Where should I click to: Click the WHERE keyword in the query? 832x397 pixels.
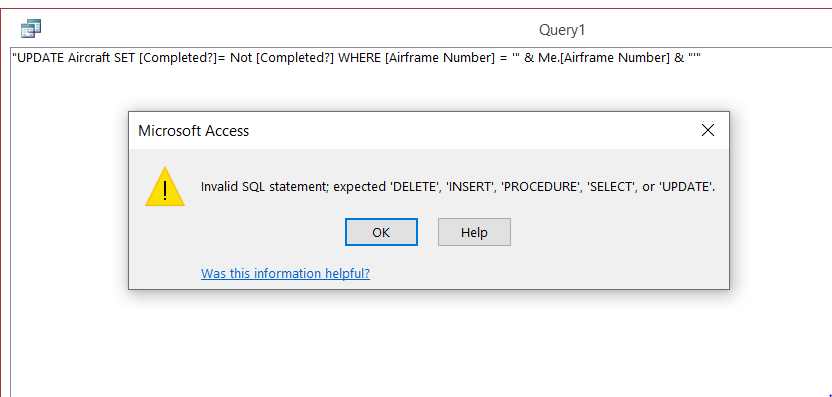359,58
